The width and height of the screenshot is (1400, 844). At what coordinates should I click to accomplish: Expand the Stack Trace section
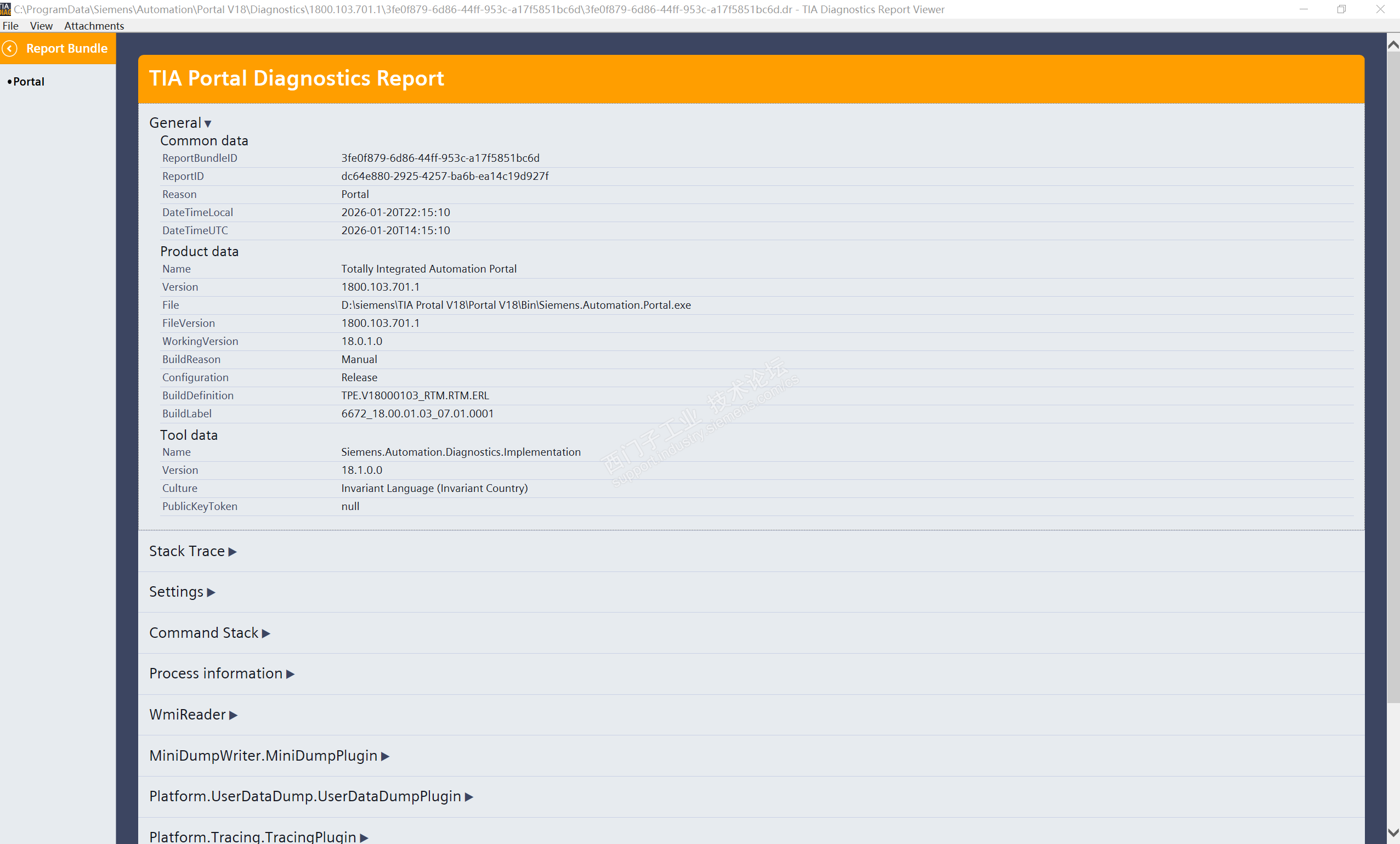click(192, 551)
